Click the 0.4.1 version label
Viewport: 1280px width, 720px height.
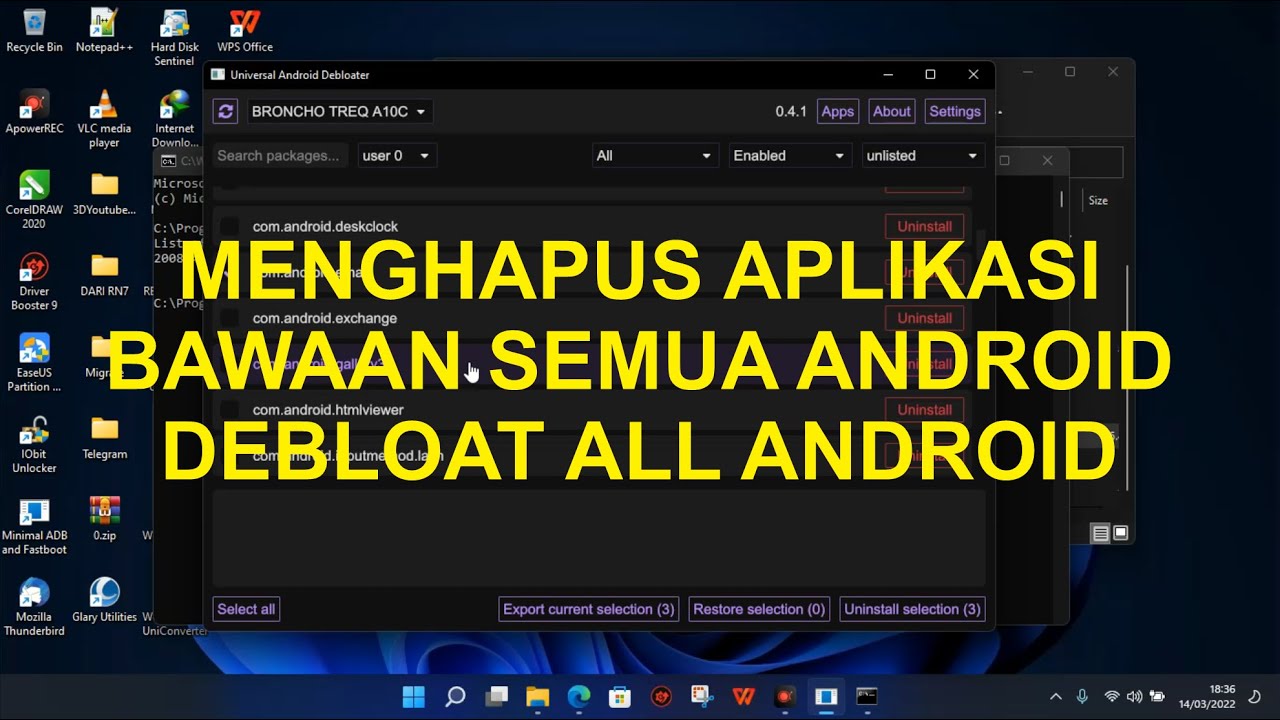coord(791,111)
